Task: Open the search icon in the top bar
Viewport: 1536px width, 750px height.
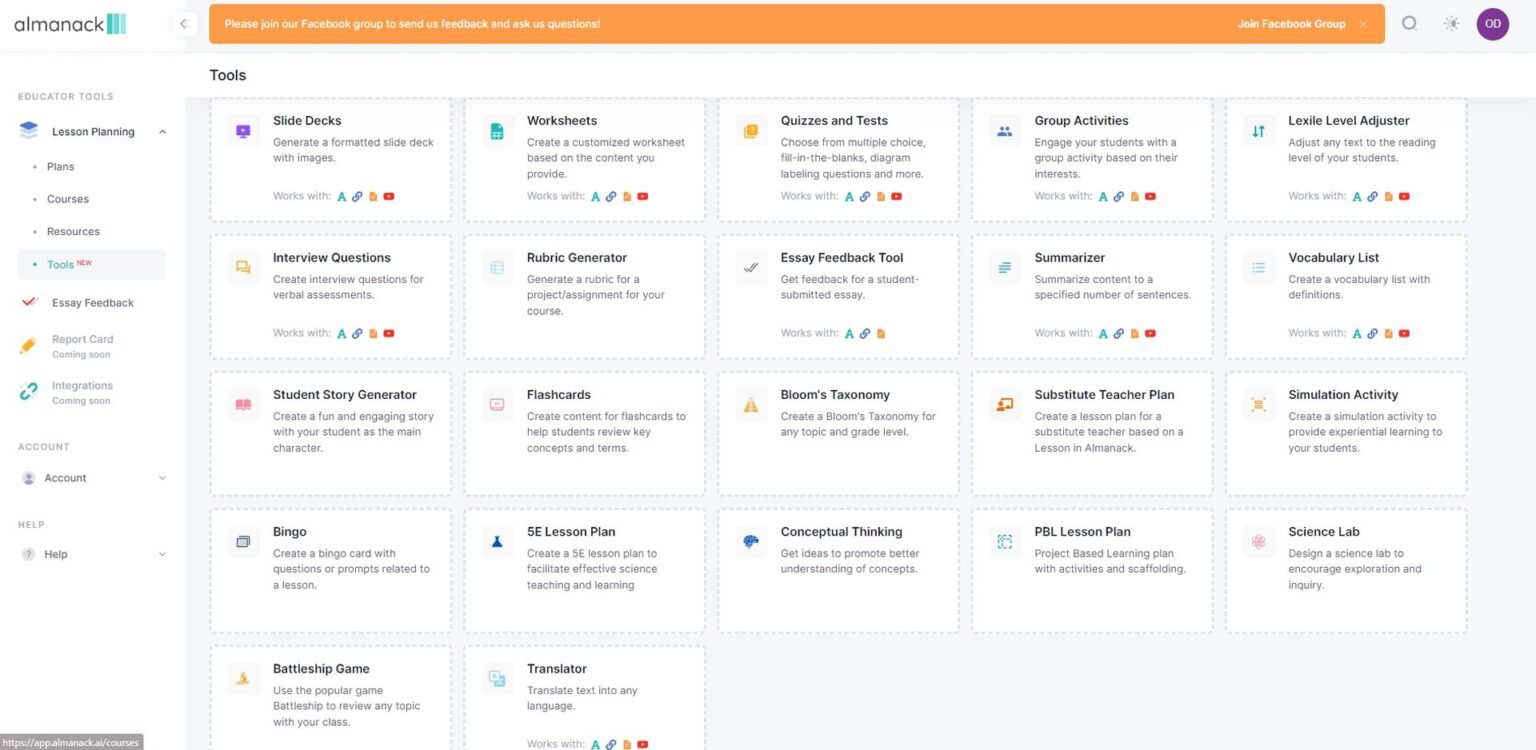Action: [1410, 23]
